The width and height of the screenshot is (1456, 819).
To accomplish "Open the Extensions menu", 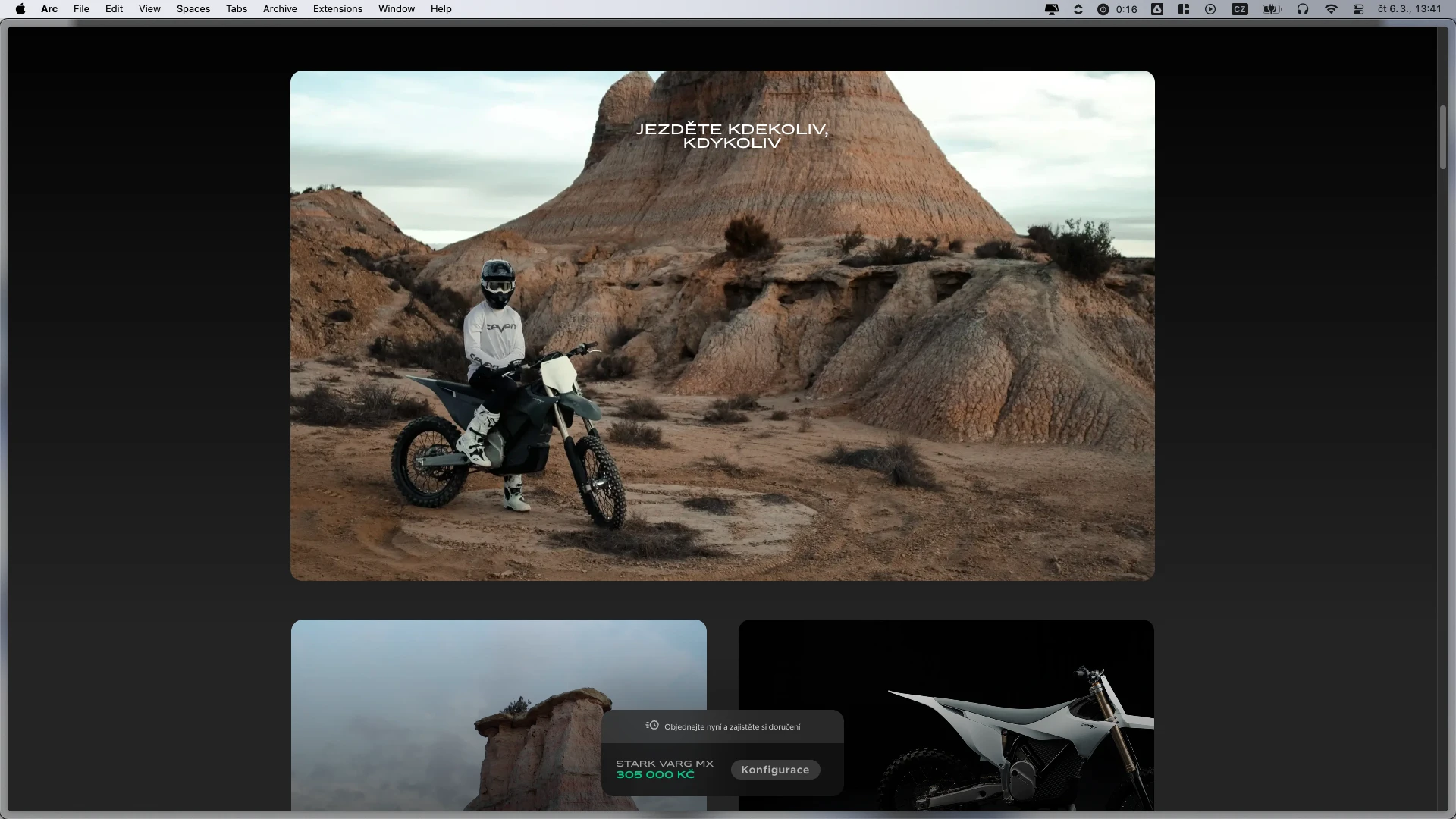I will click(337, 9).
